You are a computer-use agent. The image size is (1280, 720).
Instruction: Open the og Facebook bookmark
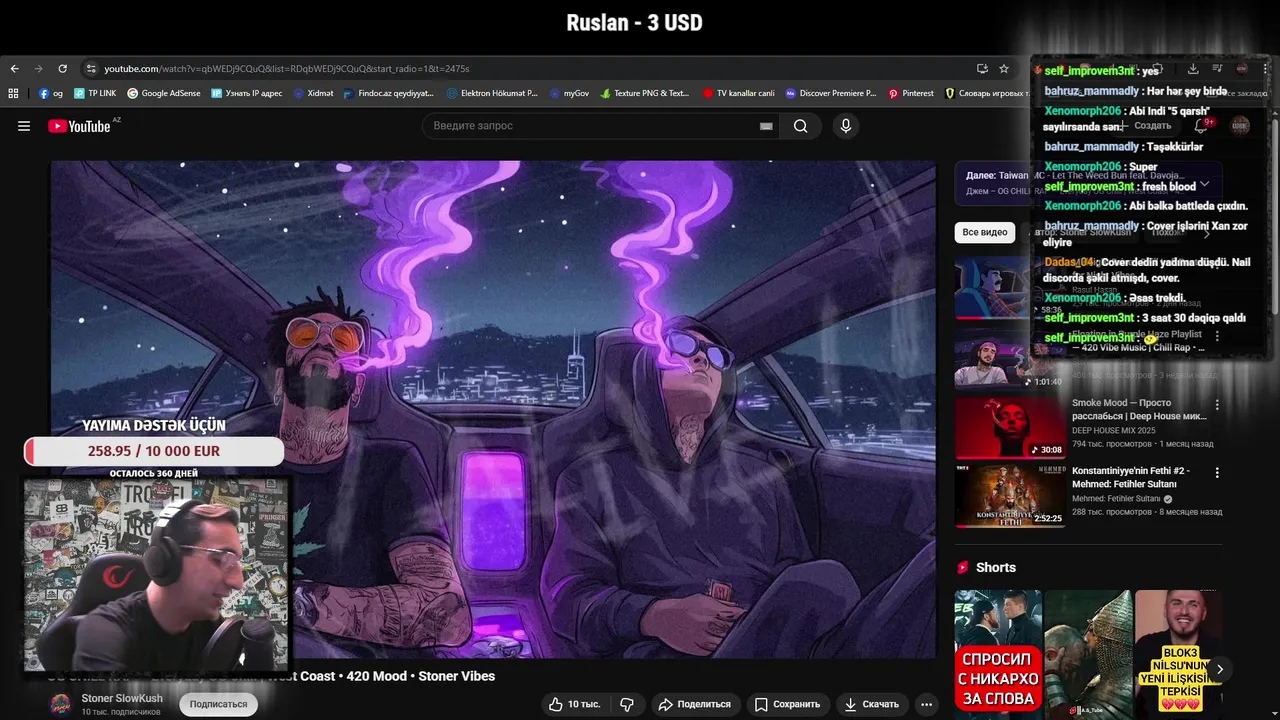pyautogui.click(x=51, y=93)
